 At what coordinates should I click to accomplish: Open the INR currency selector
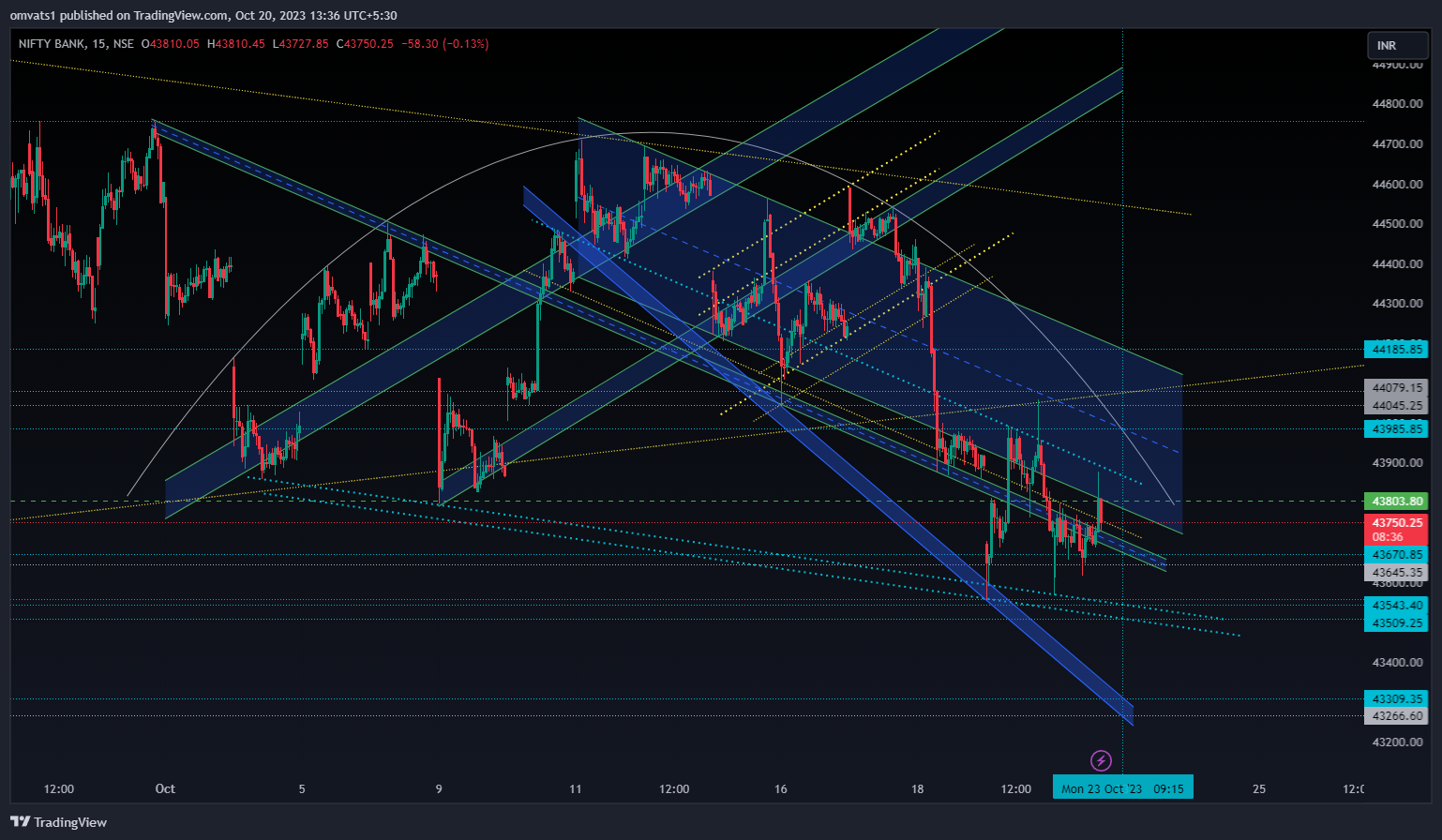pos(1397,45)
